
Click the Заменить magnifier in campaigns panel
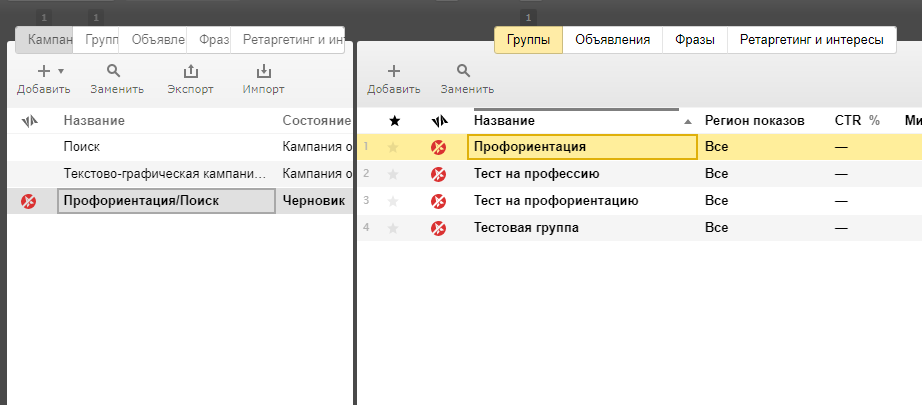(113, 72)
